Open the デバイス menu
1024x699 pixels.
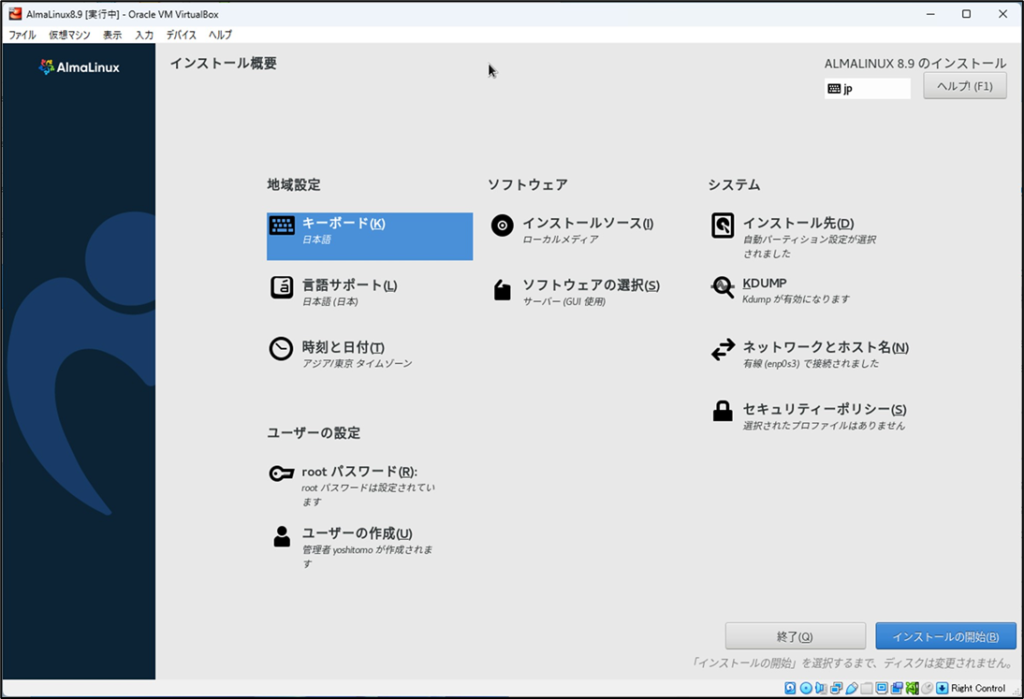[181, 35]
